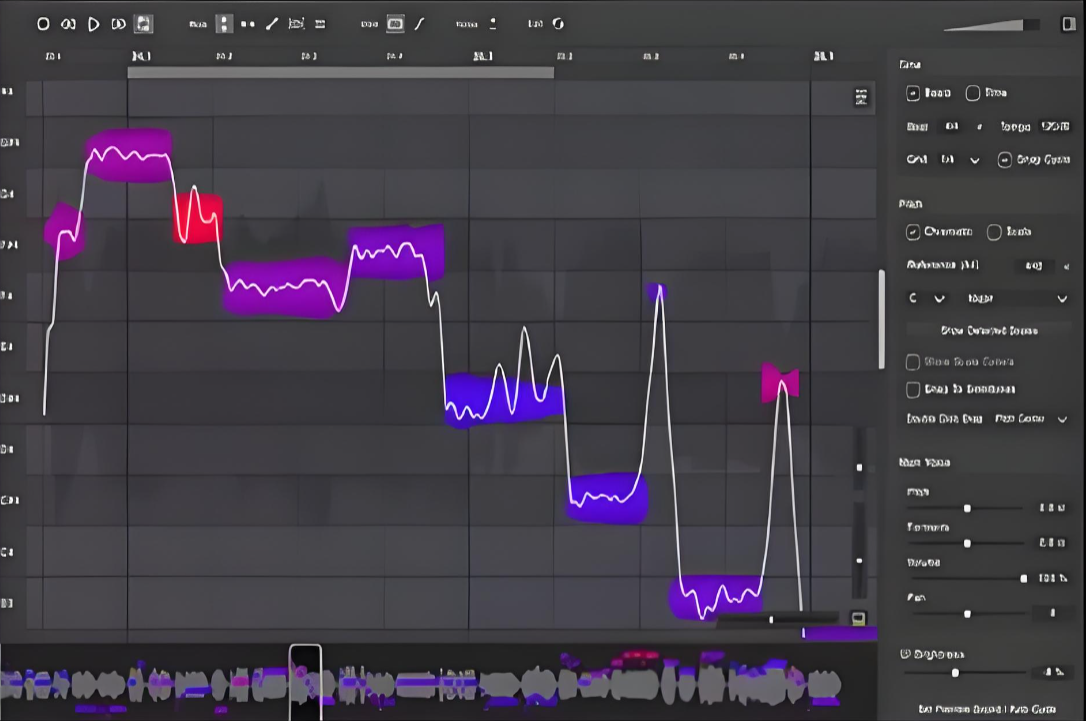Image resolution: width=1086 pixels, height=721 pixels.
Task: Click the highlighted rounded box icon beside the slash tool
Action: 395,24
